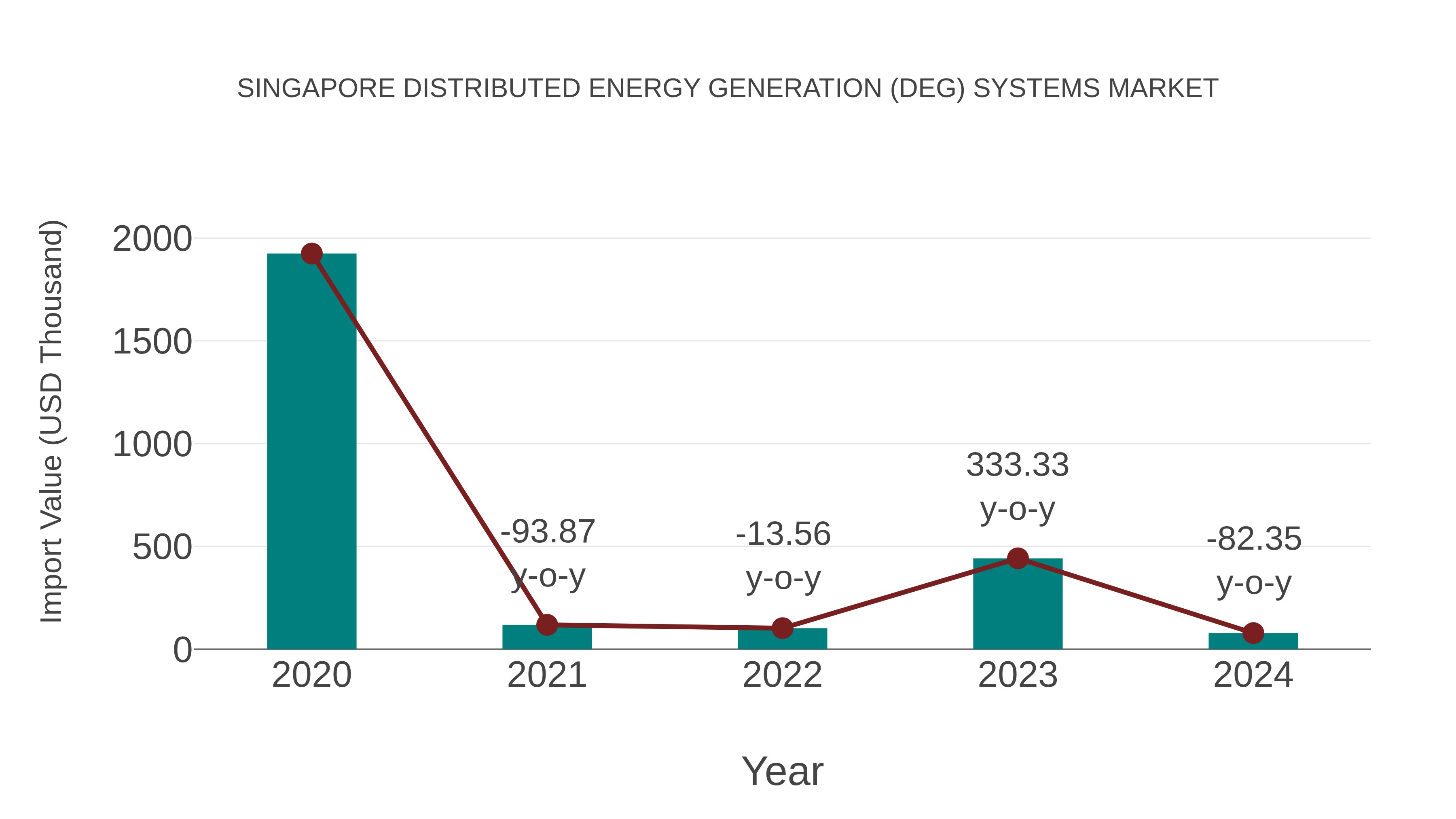Screen dimensions: 1456x819
Task: Click the 2021 teal bar
Action: [x=546, y=637]
